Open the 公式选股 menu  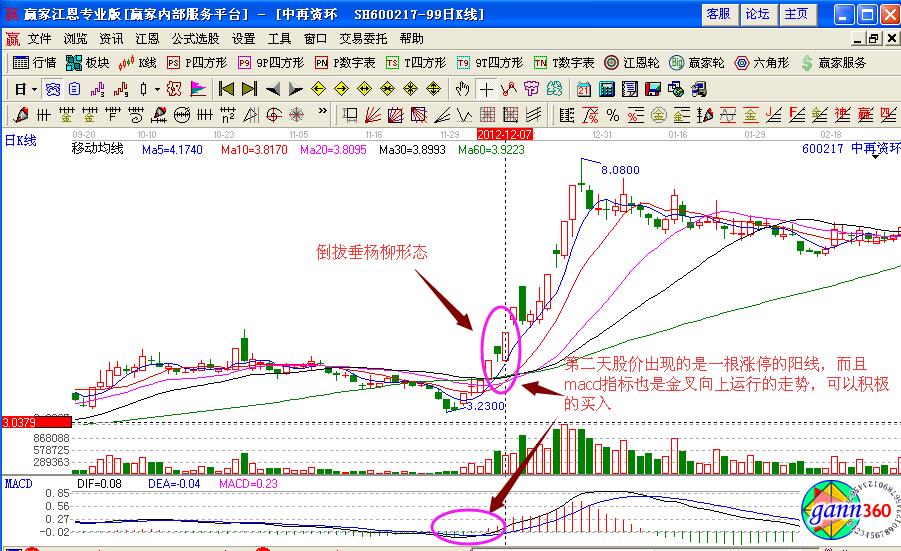coord(195,39)
